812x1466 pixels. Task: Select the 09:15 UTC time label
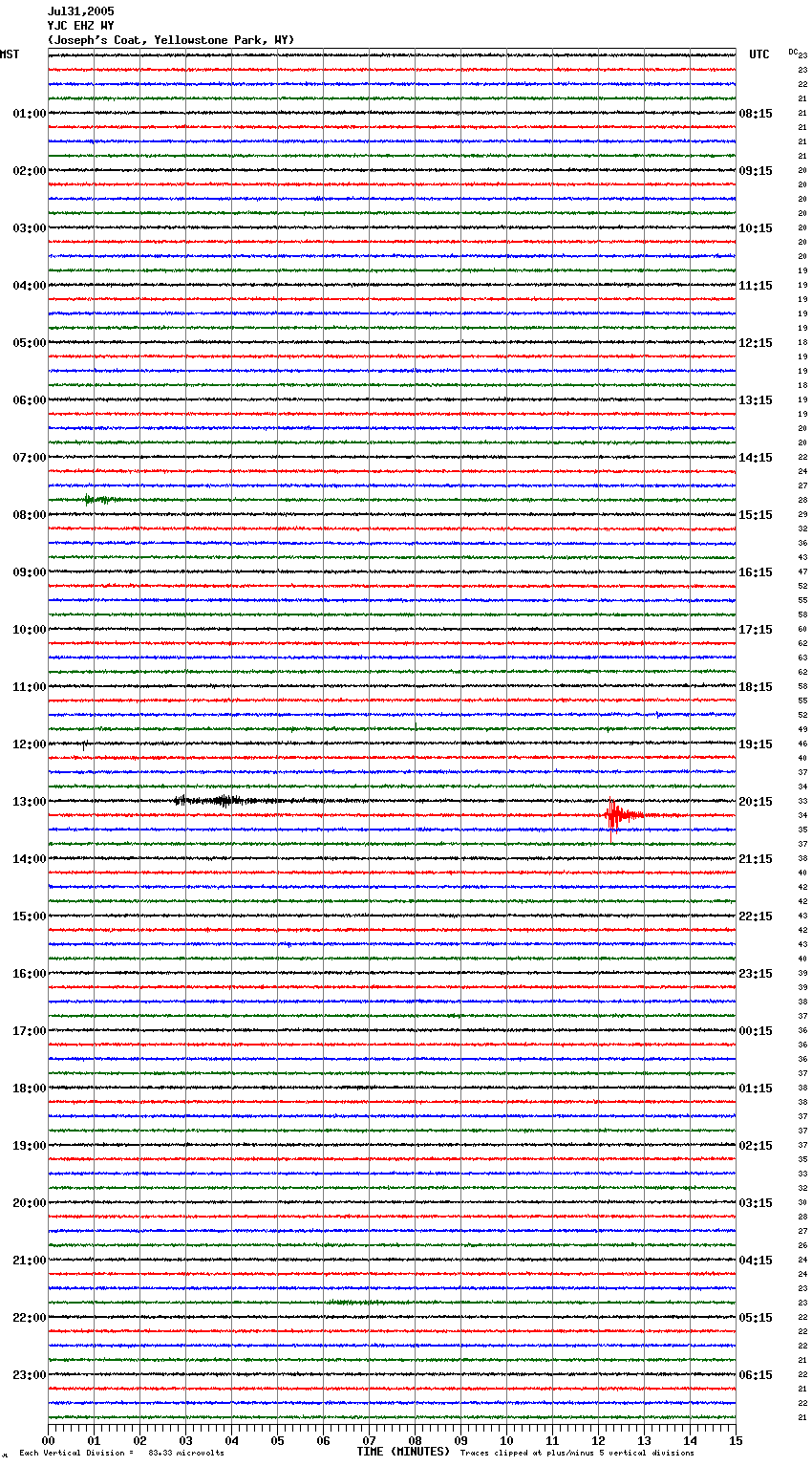pyautogui.click(x=756, y=171)
